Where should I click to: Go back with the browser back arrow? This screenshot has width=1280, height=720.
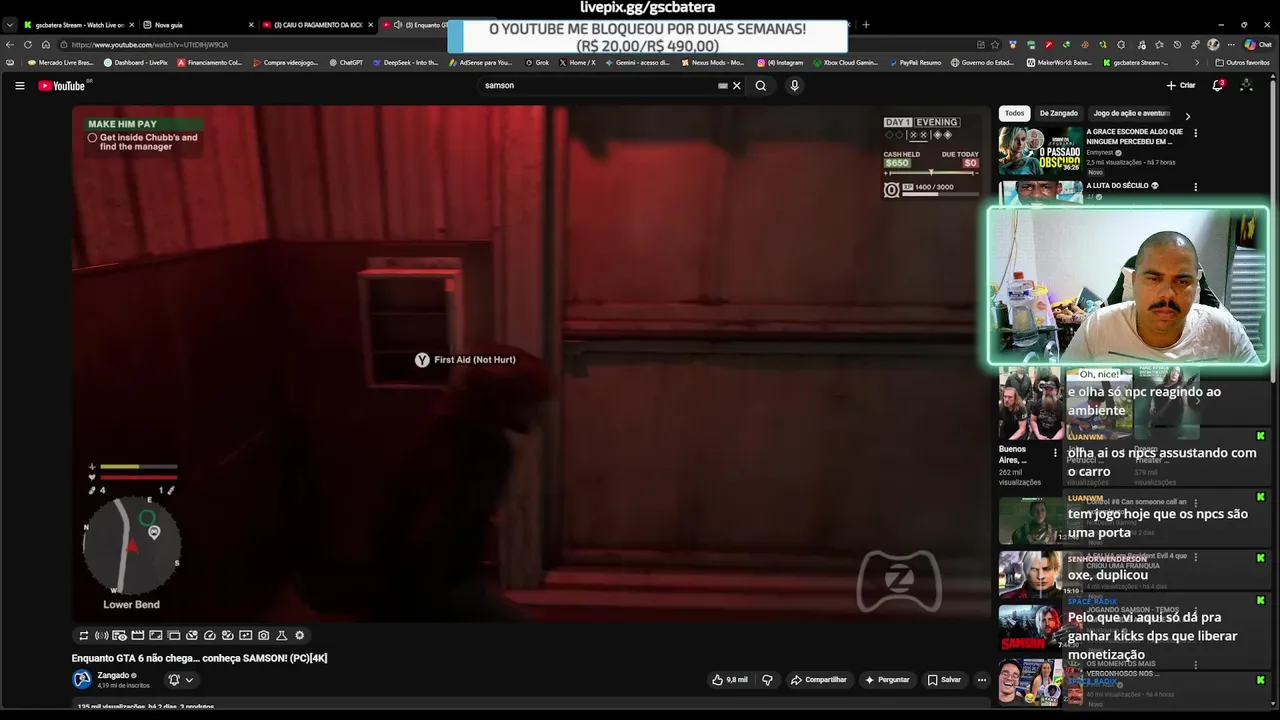pos(10,45)
